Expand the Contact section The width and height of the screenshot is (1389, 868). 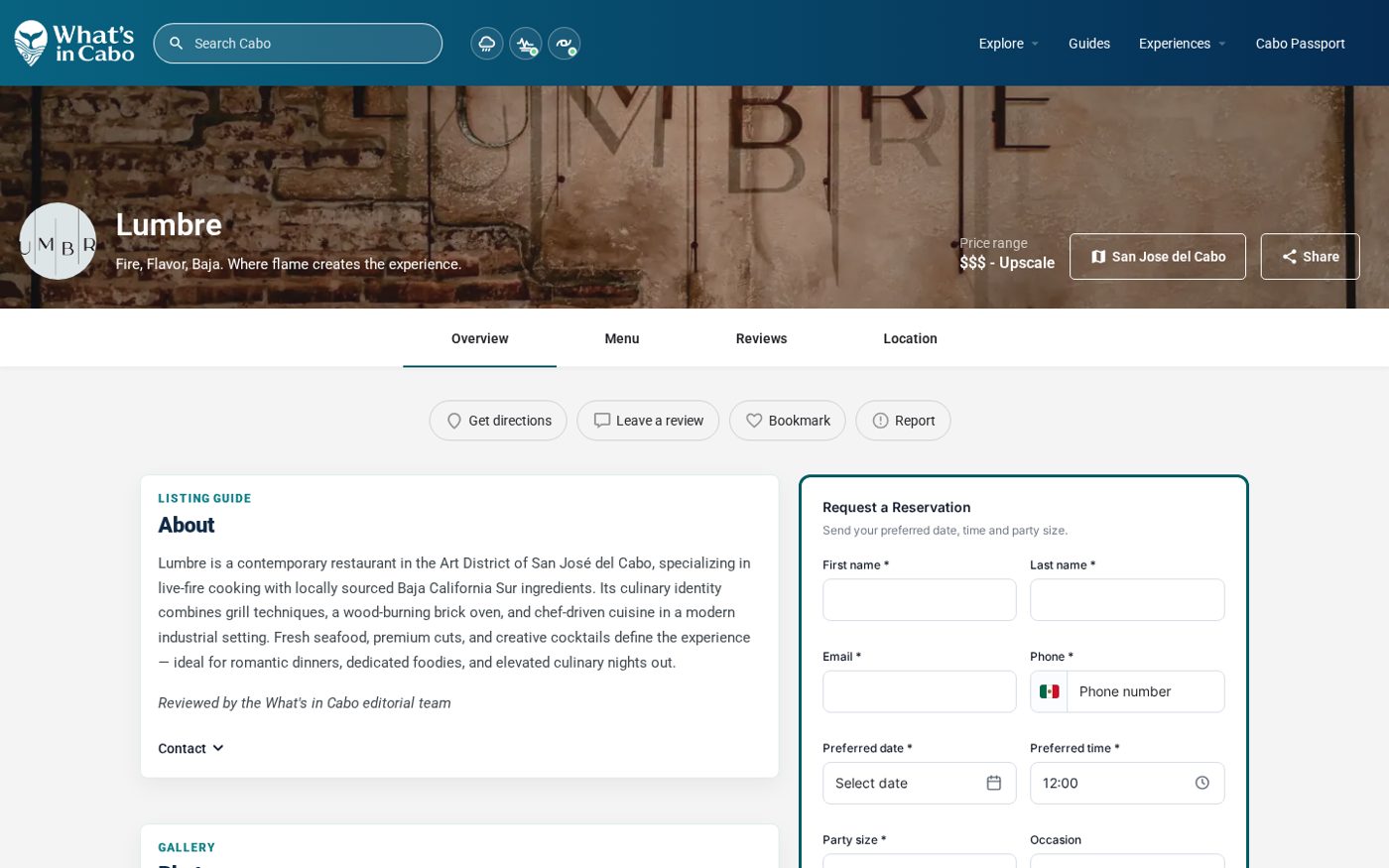pos(191,748)
